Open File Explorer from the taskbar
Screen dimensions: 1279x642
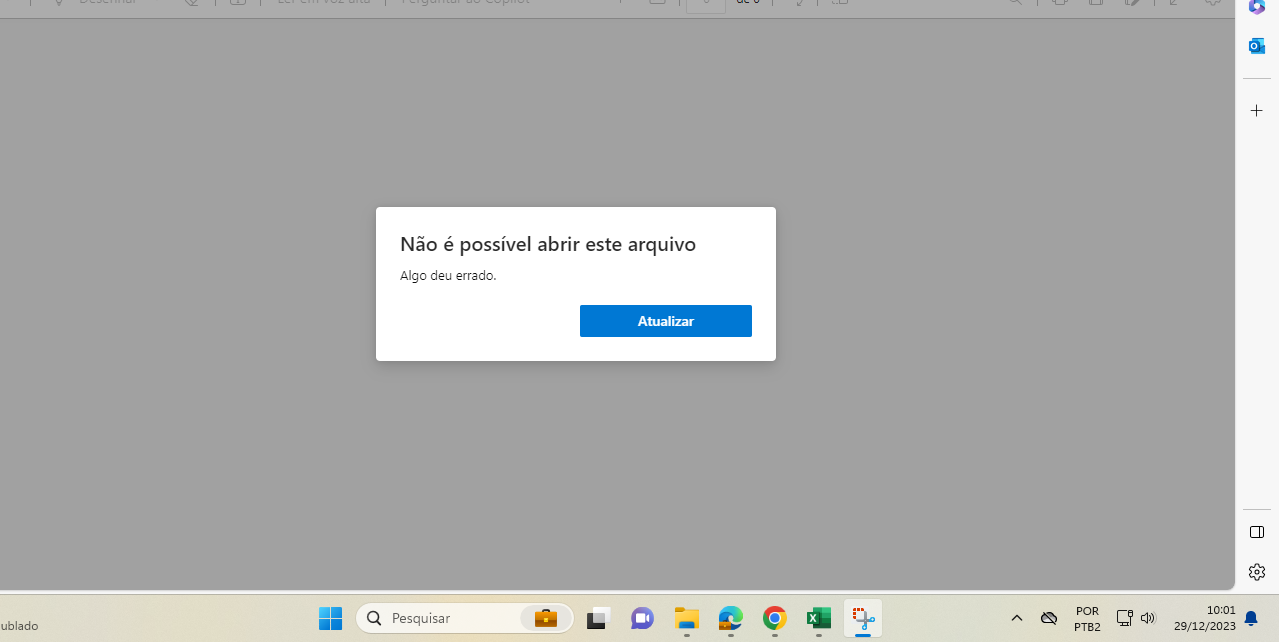pos(686,618)
